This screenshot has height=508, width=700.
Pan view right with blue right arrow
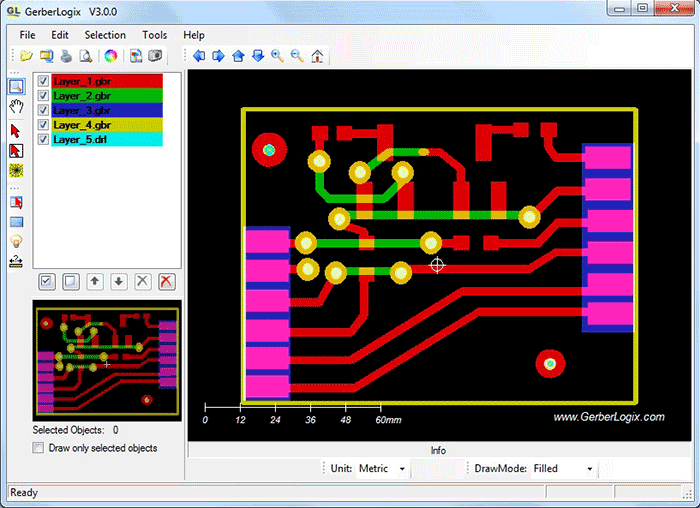pos(218,56)
